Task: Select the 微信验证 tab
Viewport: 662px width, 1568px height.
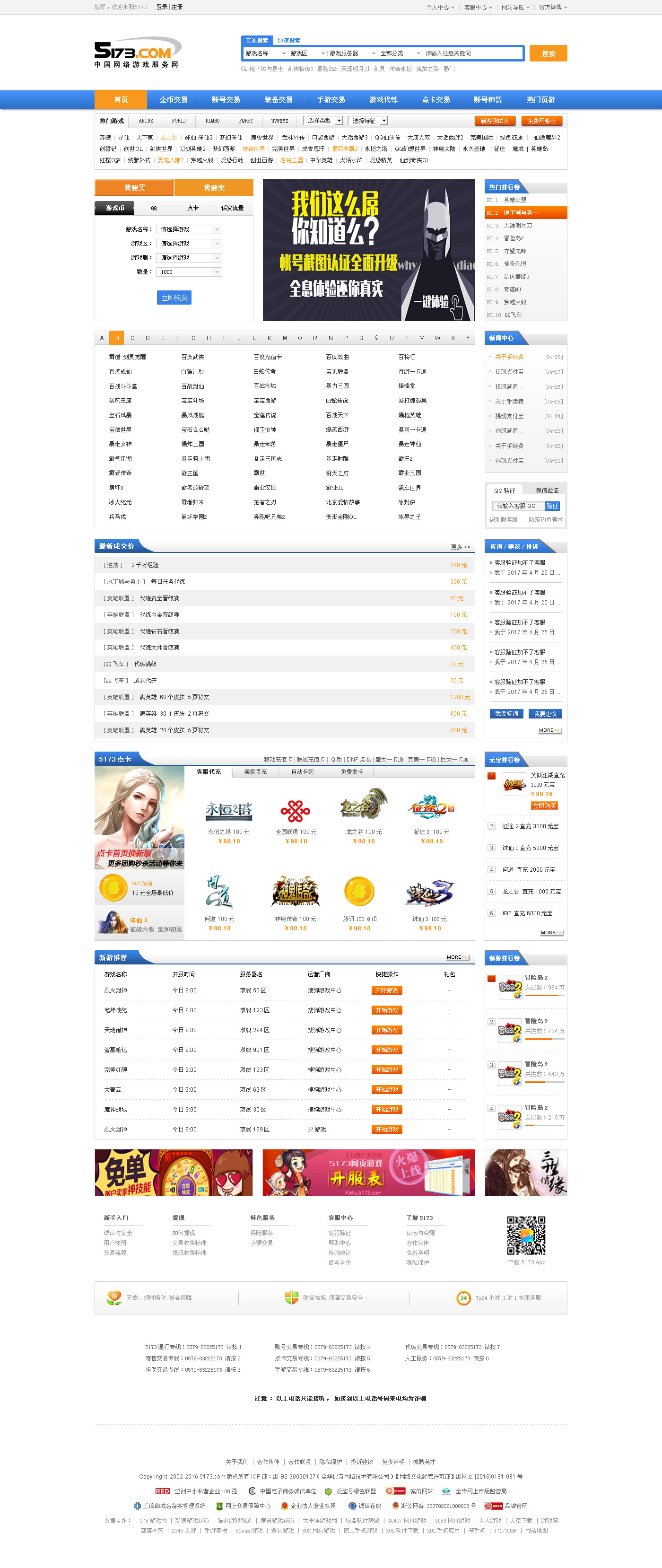Action: click(x=547, y=490)
